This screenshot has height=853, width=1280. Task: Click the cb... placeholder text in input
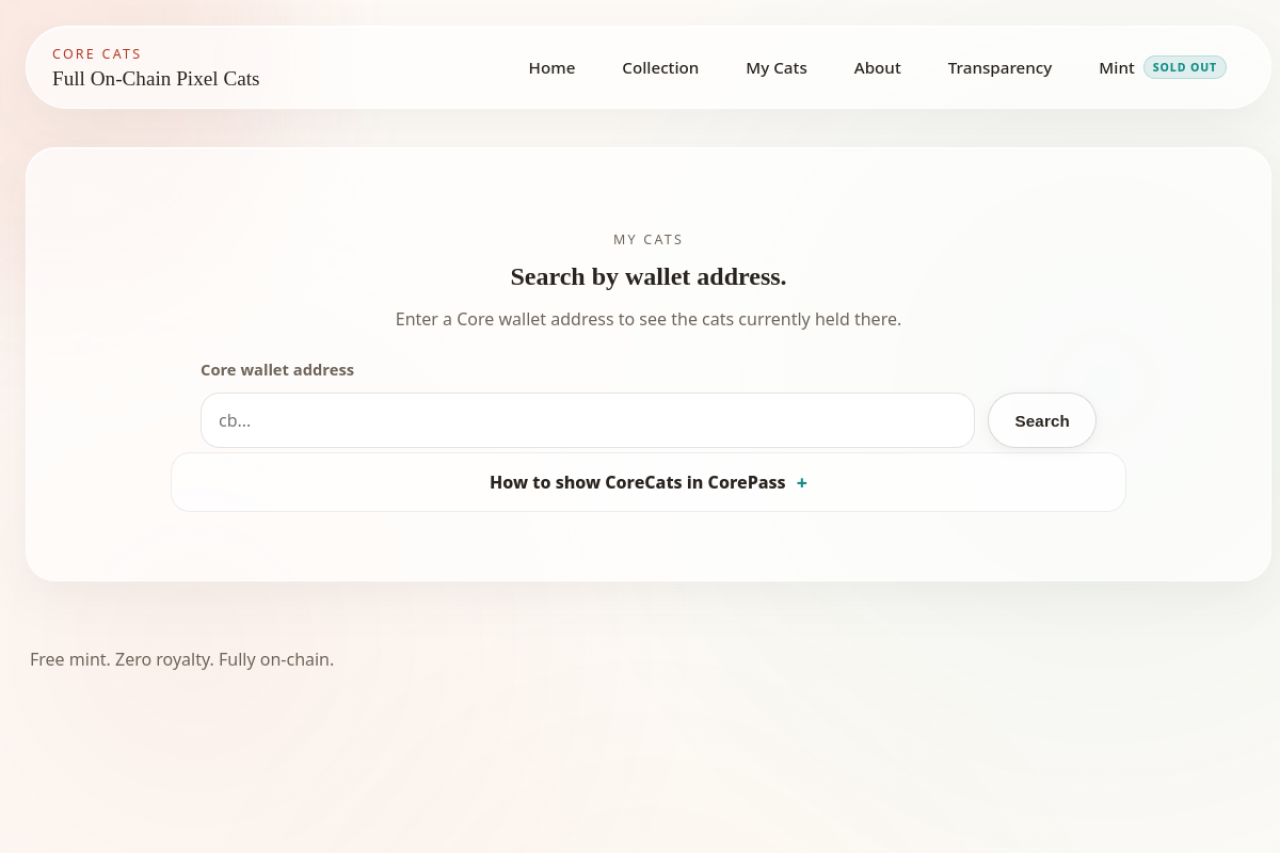coord(235,421)
